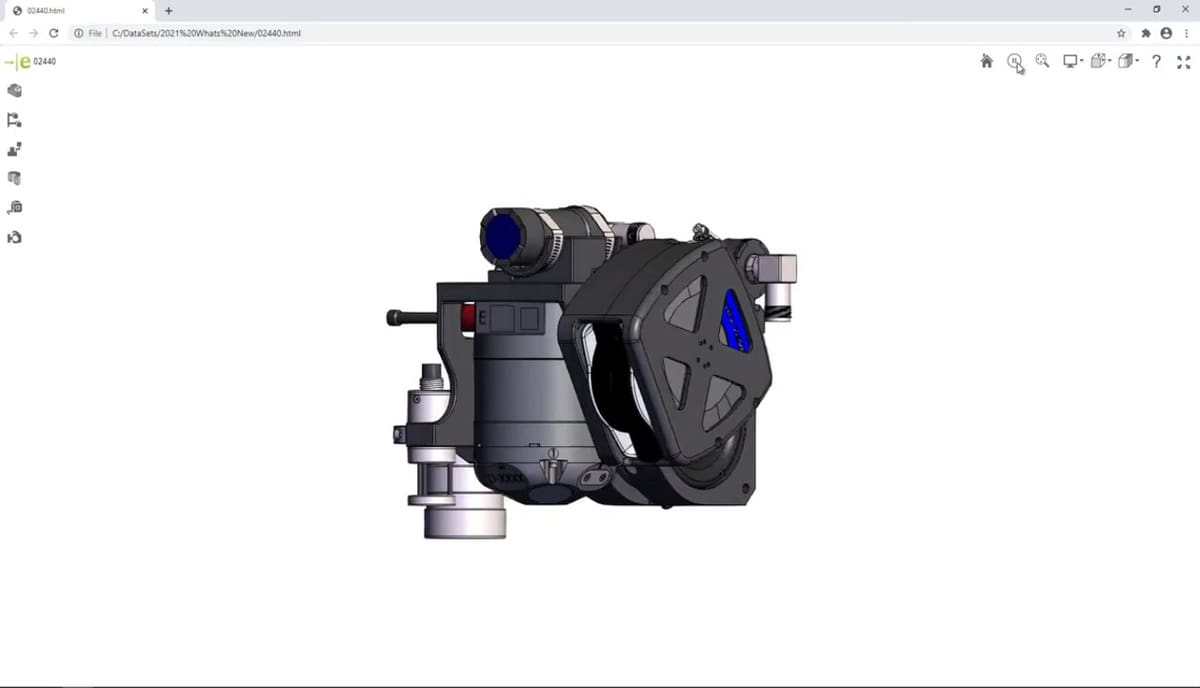Click the eDrawings logo
This screenshot has height=688, width=1200.
click(18, 62)
